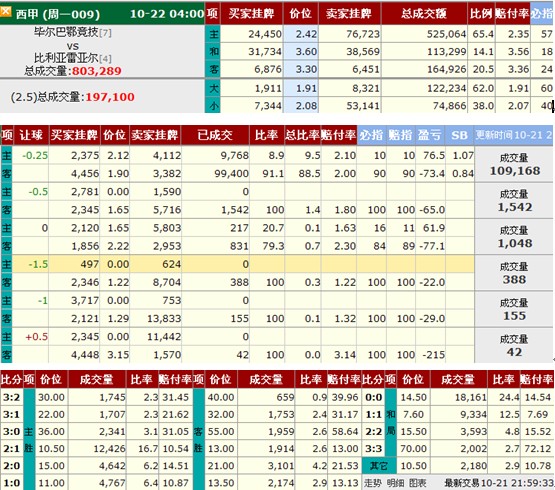This screenshot has width=555, height=490.
Task: Click the 3.60 draw price cell
Action: [301, 51]
